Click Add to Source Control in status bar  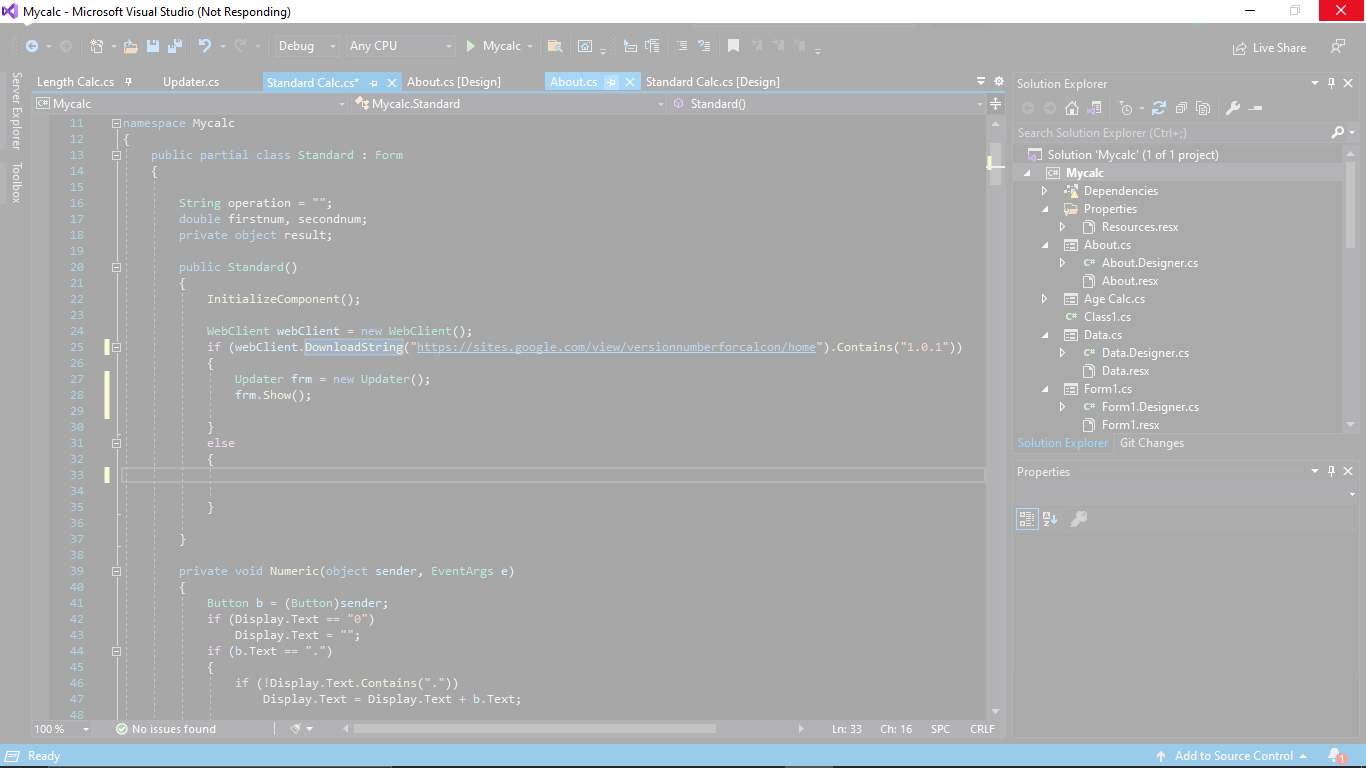click(1232, 756)
